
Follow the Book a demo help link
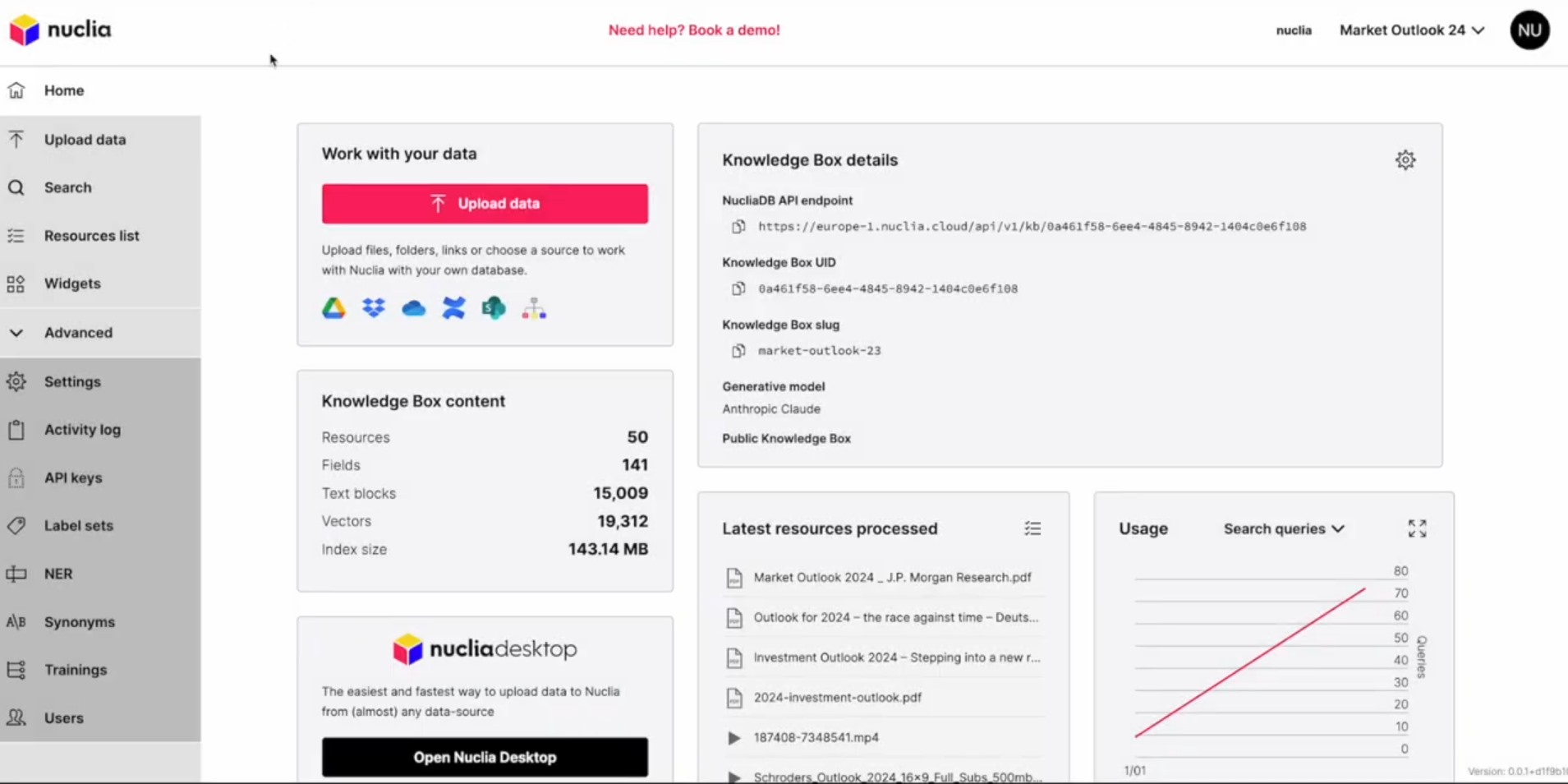(694, 30)
